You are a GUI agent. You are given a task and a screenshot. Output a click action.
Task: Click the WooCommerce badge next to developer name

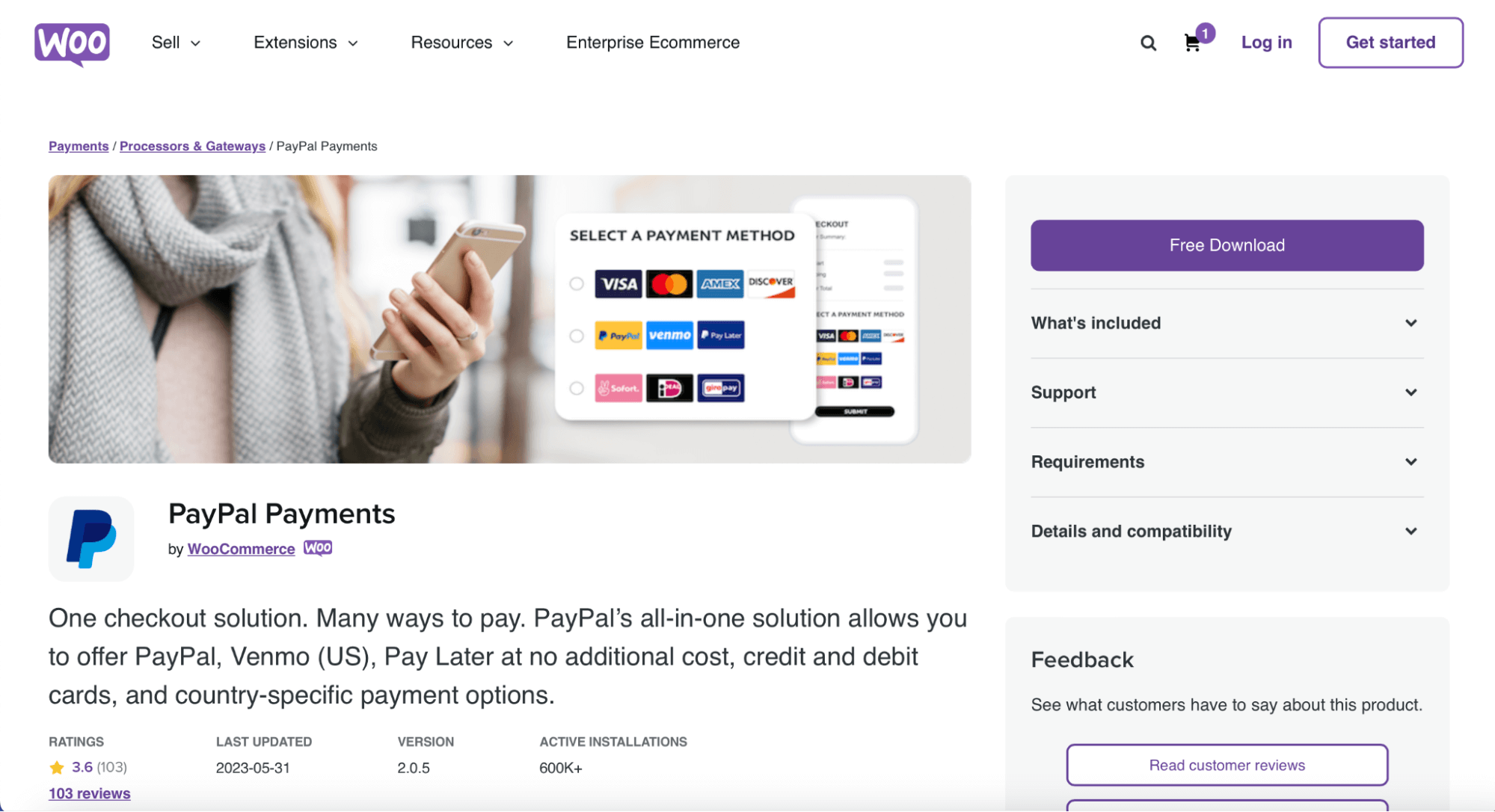(318, 547)
